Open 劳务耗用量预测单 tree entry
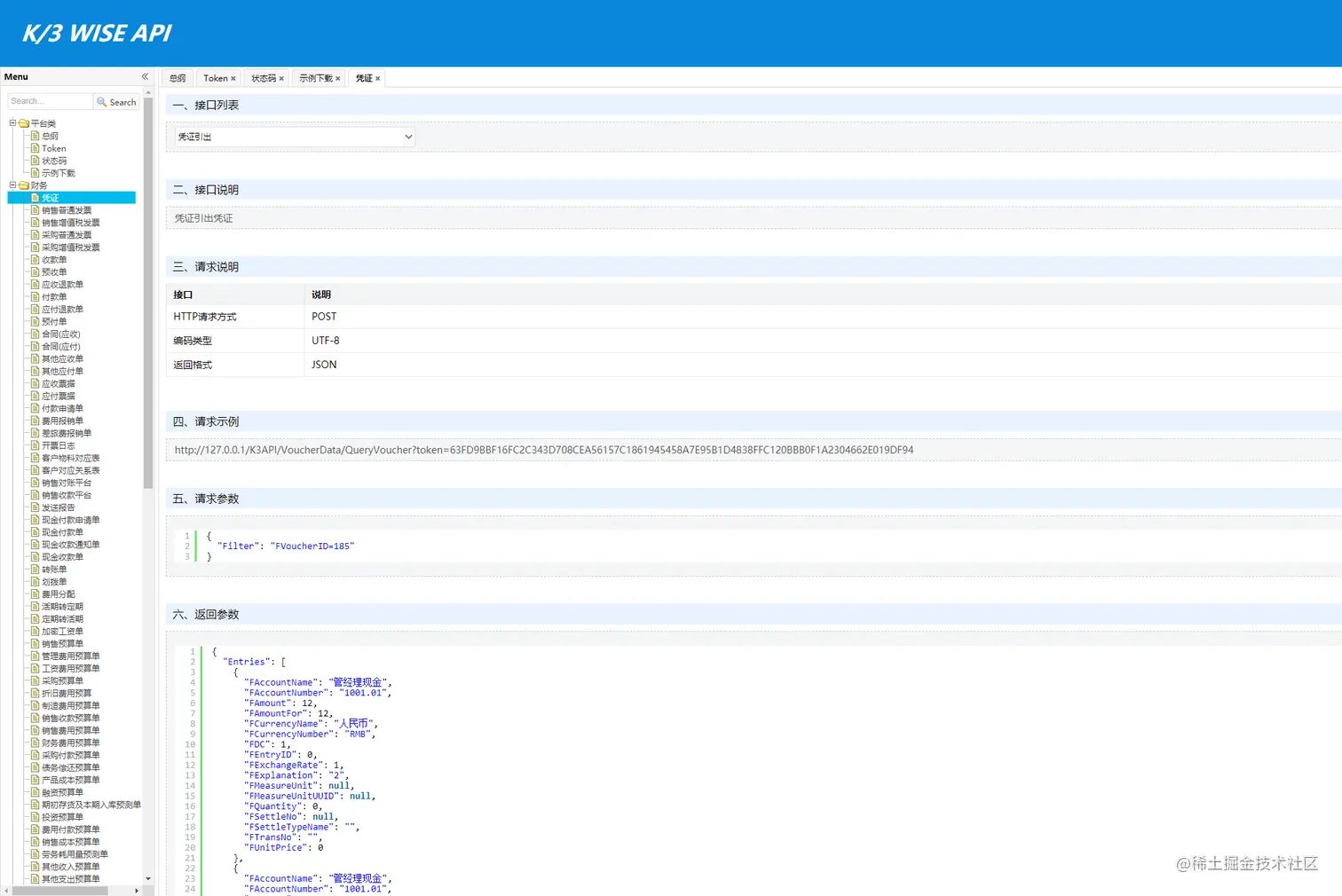The width and height of the screenshot is (1342, 896). [x=75, y=855]
